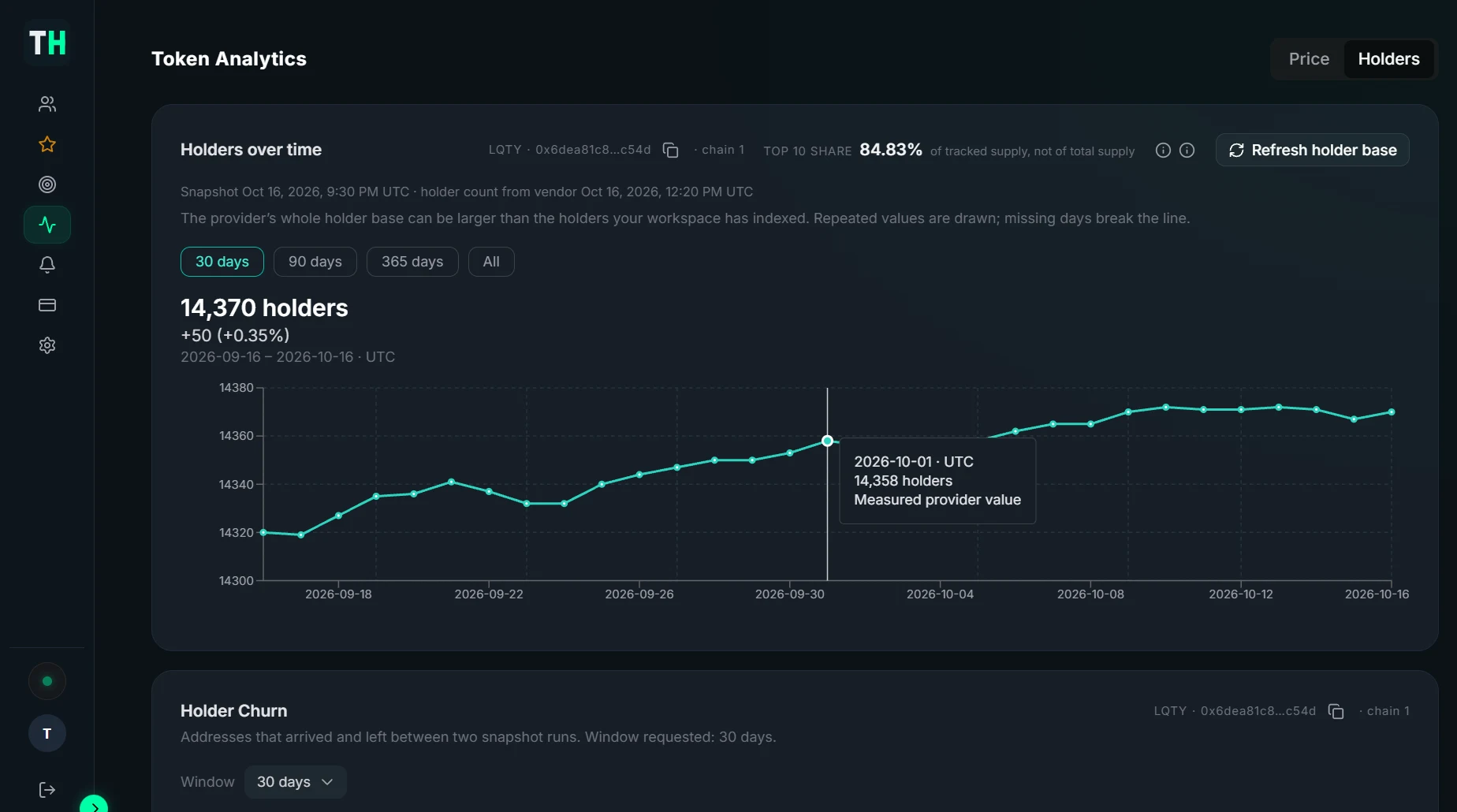Select the All range option
Screen dimensions: 1457x812
(x=491, y=262)
